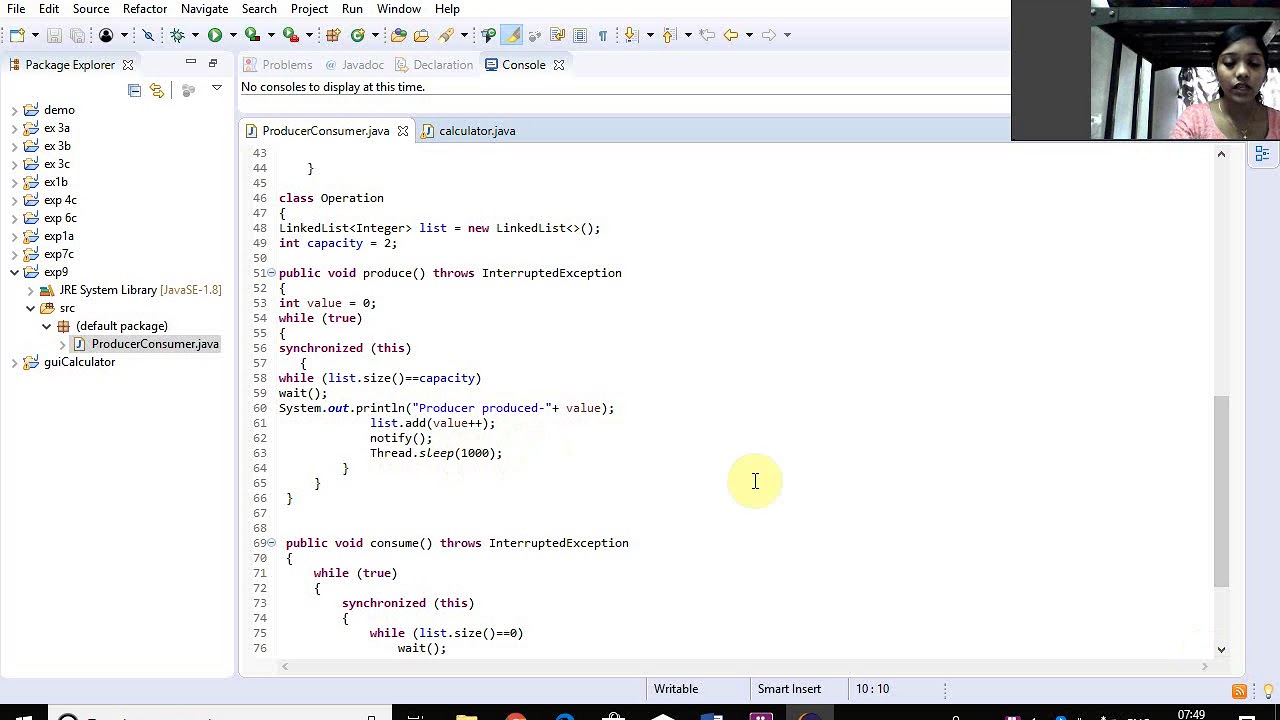Open the Navigate menu
Image resolution: width=1280 pixels, height=720 pixels.
point(204,9)
